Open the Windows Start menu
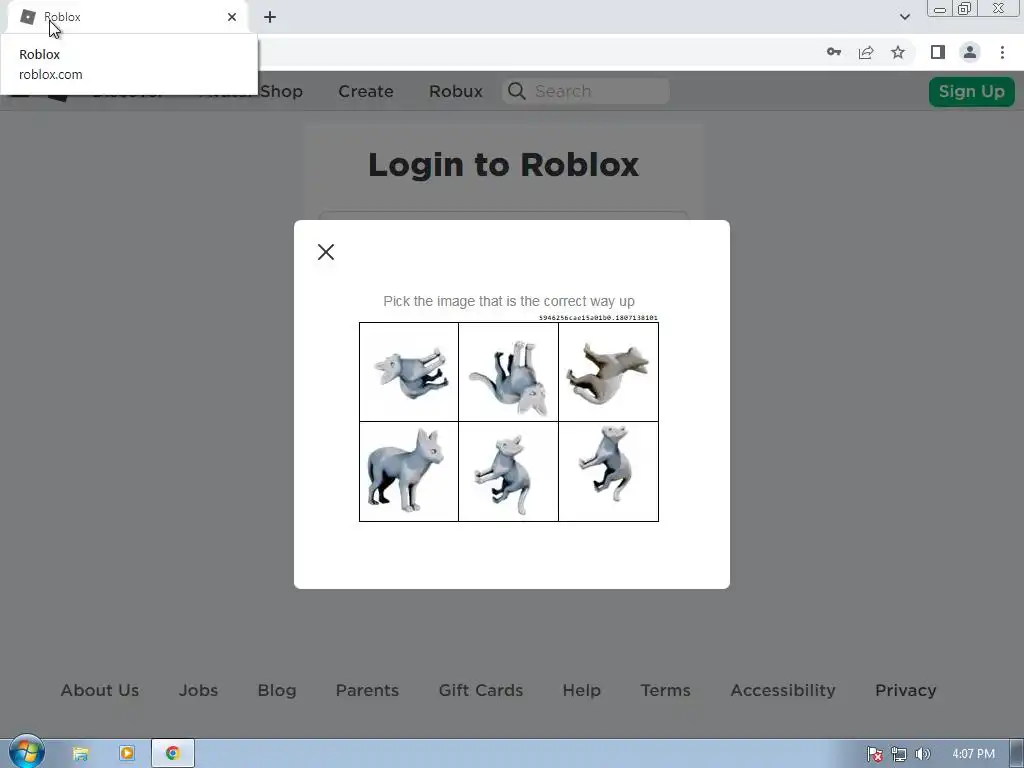The image size is (1024, 768). (x=26, y=752)
